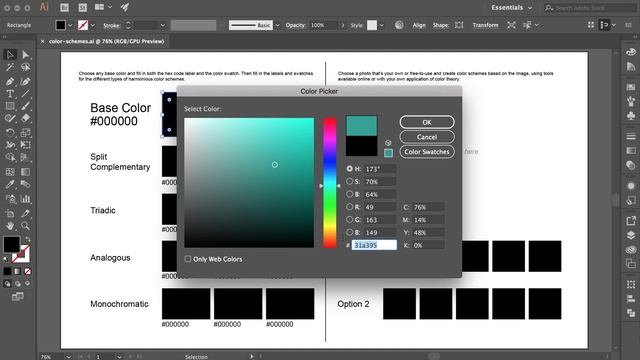The height and width of the screenshot is (360, 640).
Task: Open the 76% zoom level dropdown
Action: [68, 357]
